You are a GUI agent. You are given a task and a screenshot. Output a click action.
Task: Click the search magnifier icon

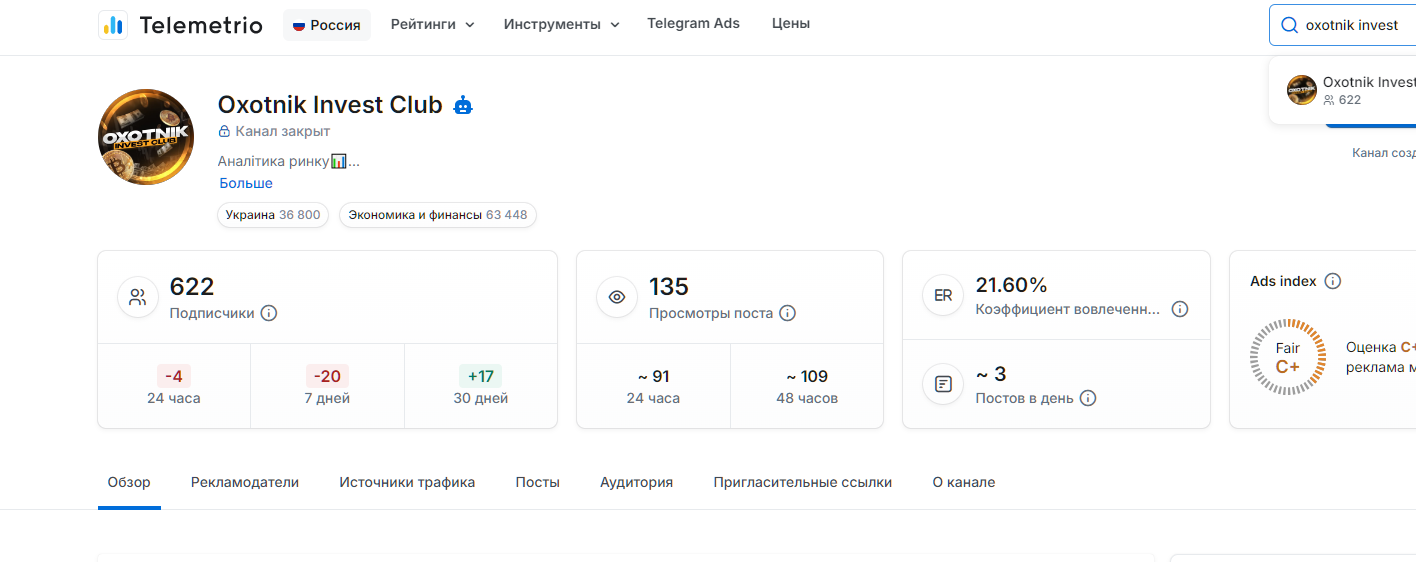1289,25
